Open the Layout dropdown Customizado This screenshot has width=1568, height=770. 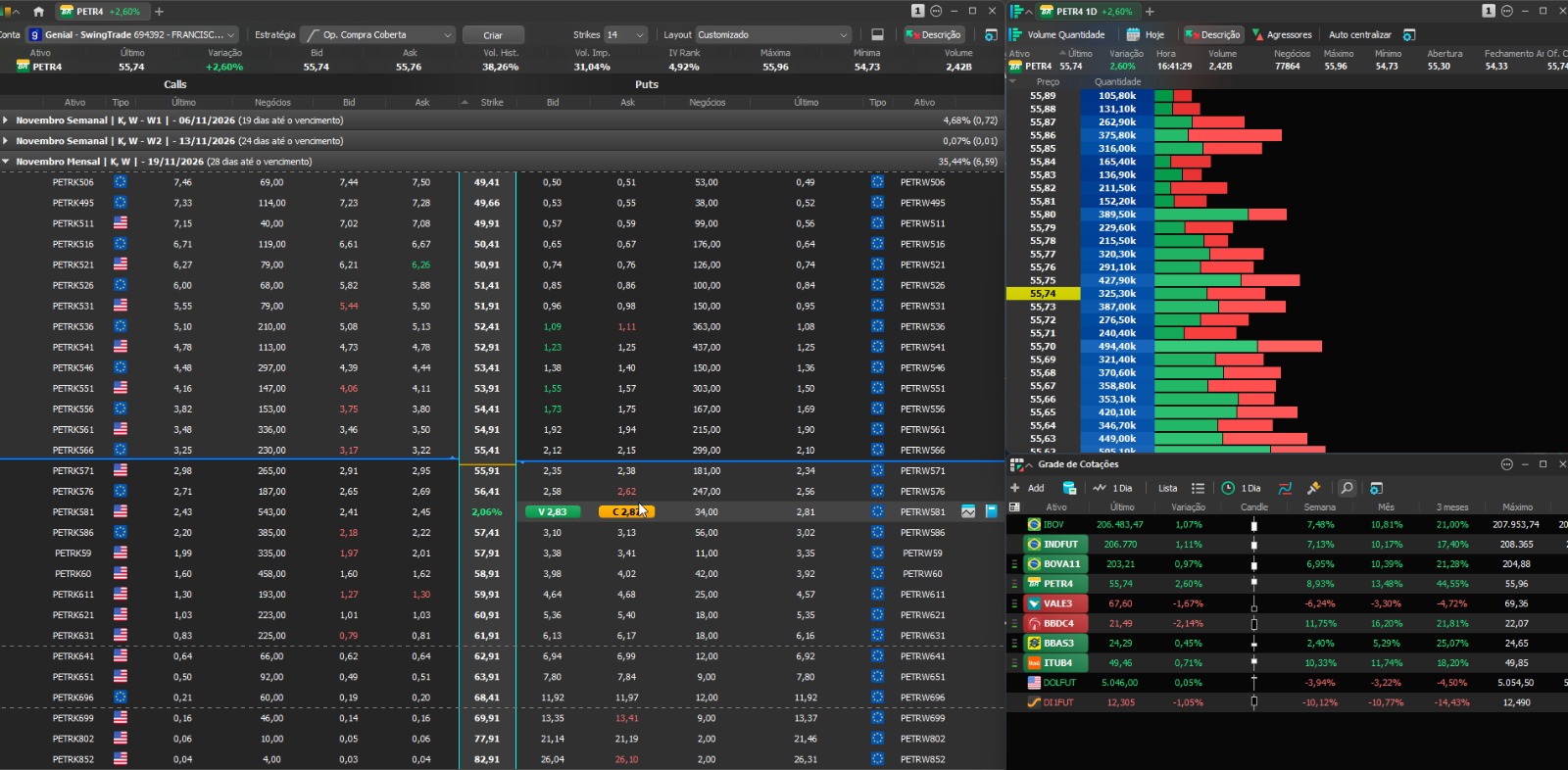pyautogui.click(x=773, y=34)
